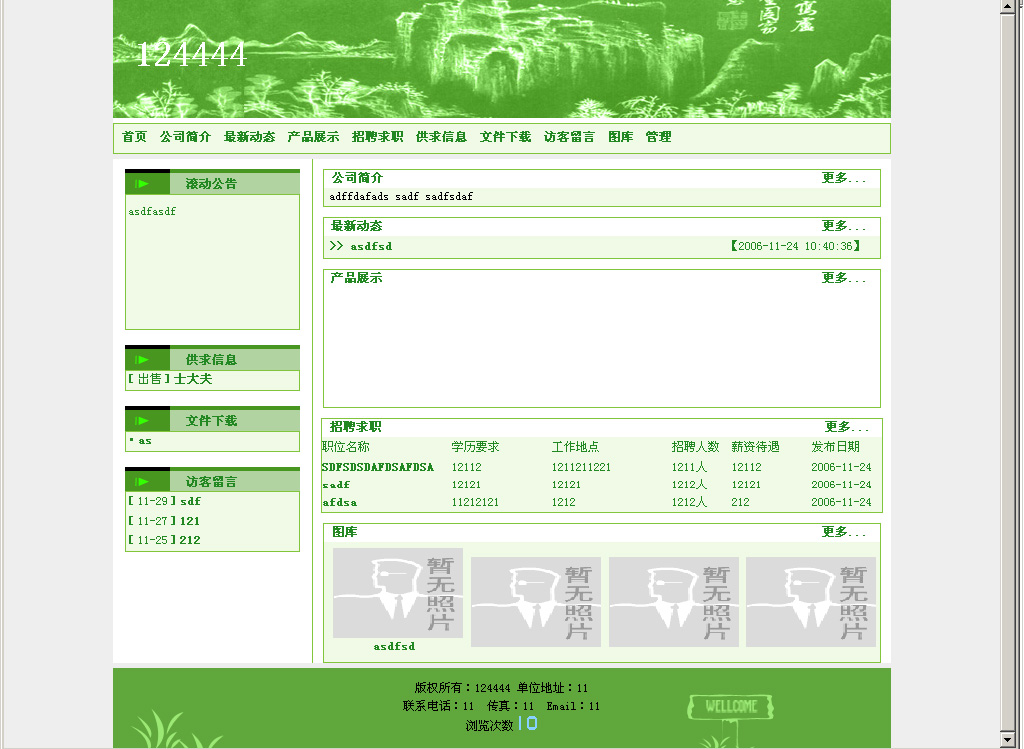Show more items in 产品展示 section
Screen dimensions: 1024x749
pyautogui.click(x=843, y=278)
